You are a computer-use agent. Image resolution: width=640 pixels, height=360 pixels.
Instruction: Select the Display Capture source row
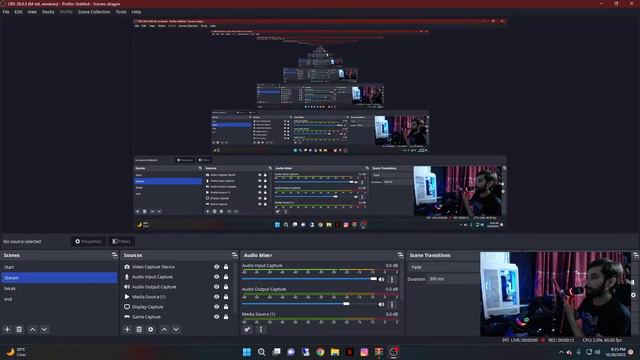178,307
